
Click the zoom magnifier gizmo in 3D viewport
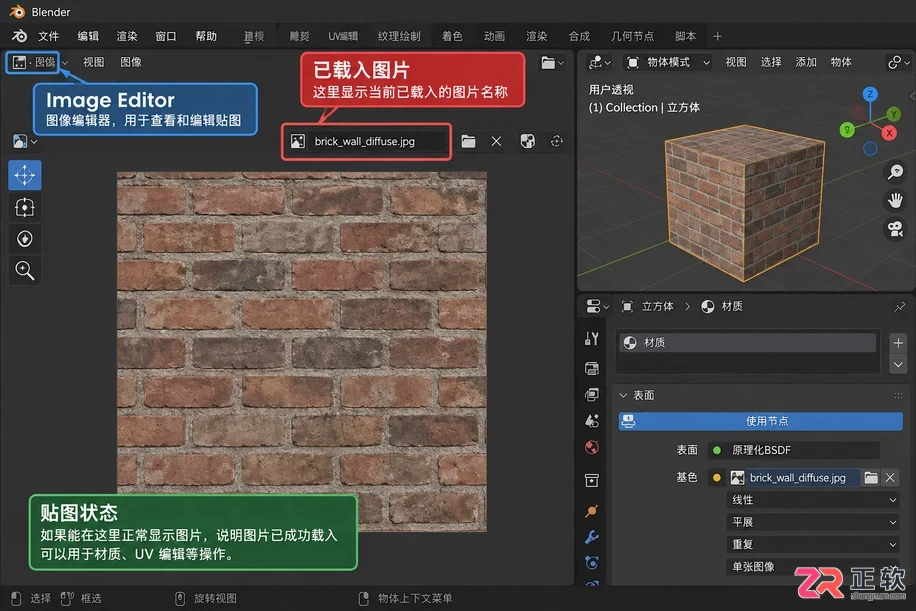[896, 172]
